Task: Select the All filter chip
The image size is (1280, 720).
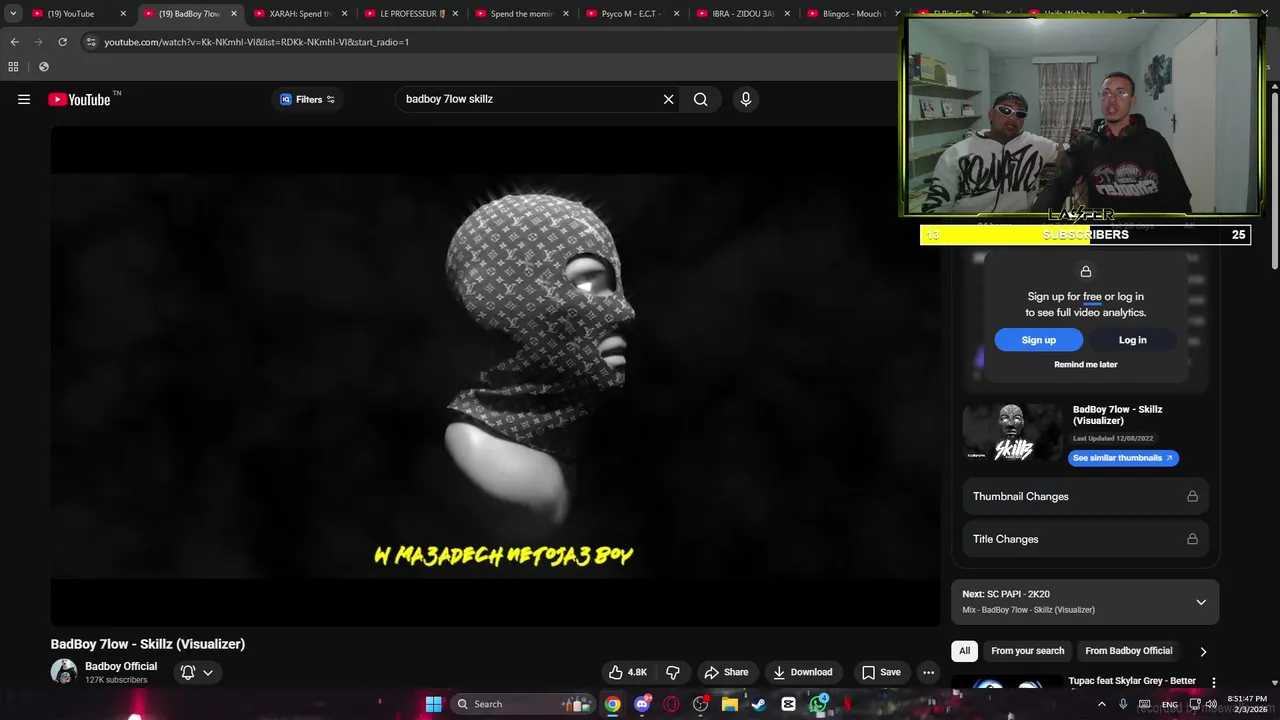Action: 964,651
